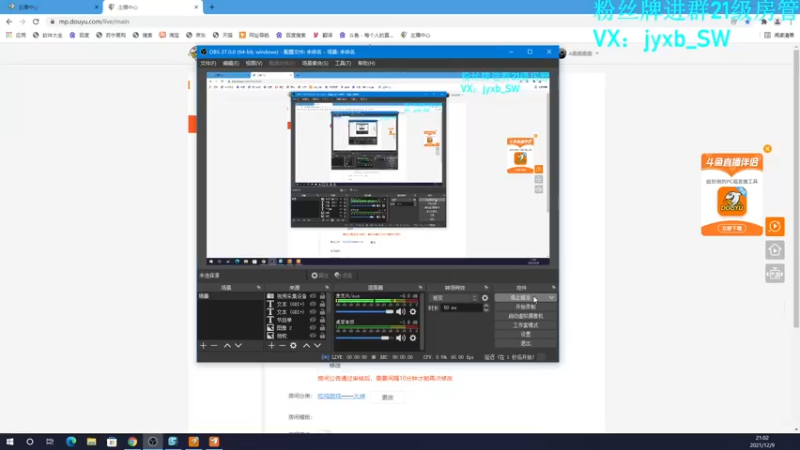Switch to OBS Studio from the taskbar
This screenshot has width=800, height=450.
coord(153,441)
